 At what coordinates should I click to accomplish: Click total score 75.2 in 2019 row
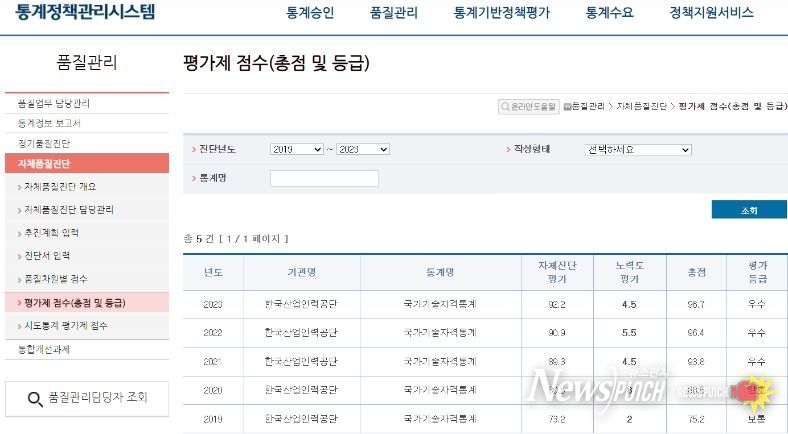(696, 419)
